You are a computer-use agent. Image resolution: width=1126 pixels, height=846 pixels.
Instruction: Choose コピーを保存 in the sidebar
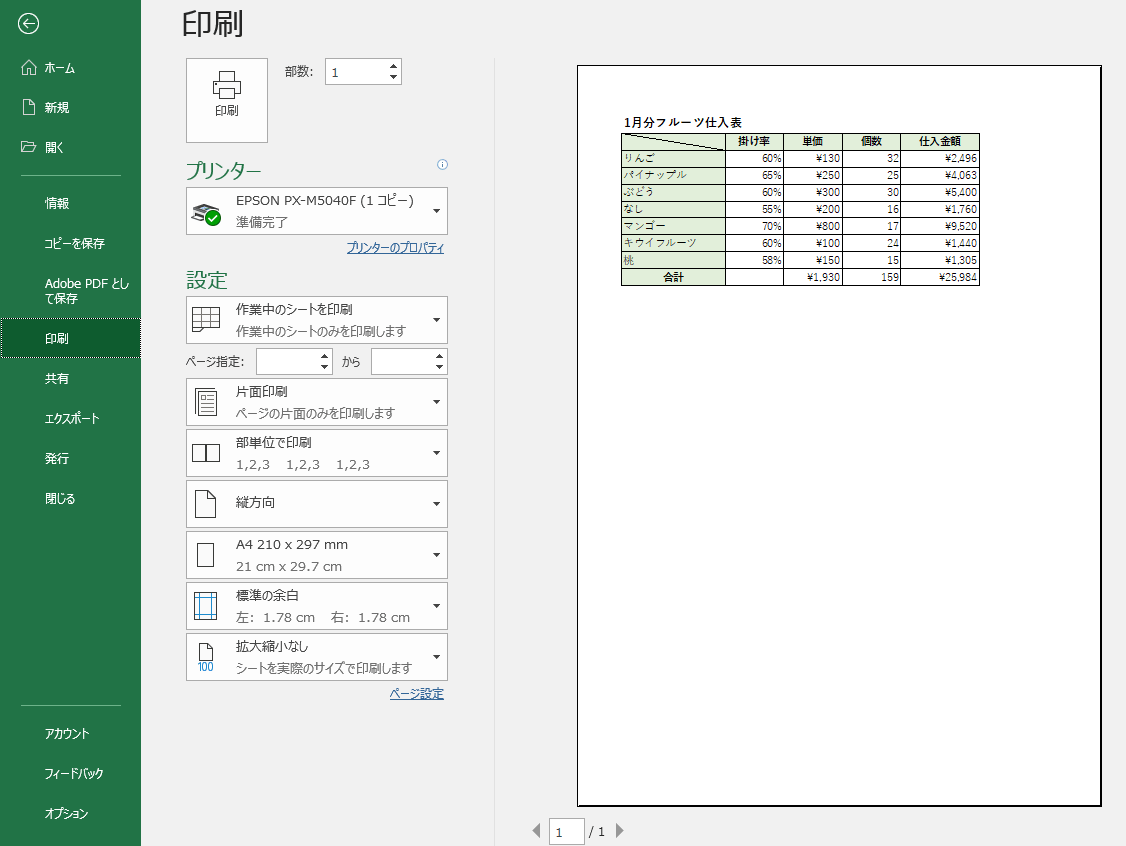click(70, 243)
